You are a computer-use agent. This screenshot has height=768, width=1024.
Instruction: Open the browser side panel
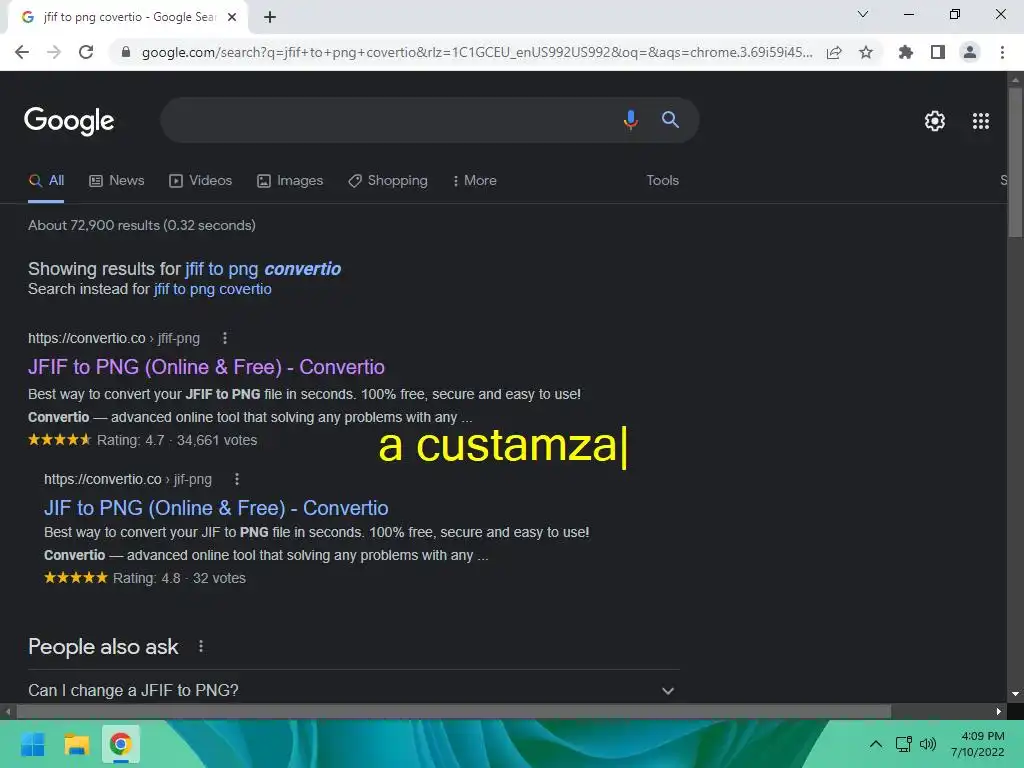(938, 52)
